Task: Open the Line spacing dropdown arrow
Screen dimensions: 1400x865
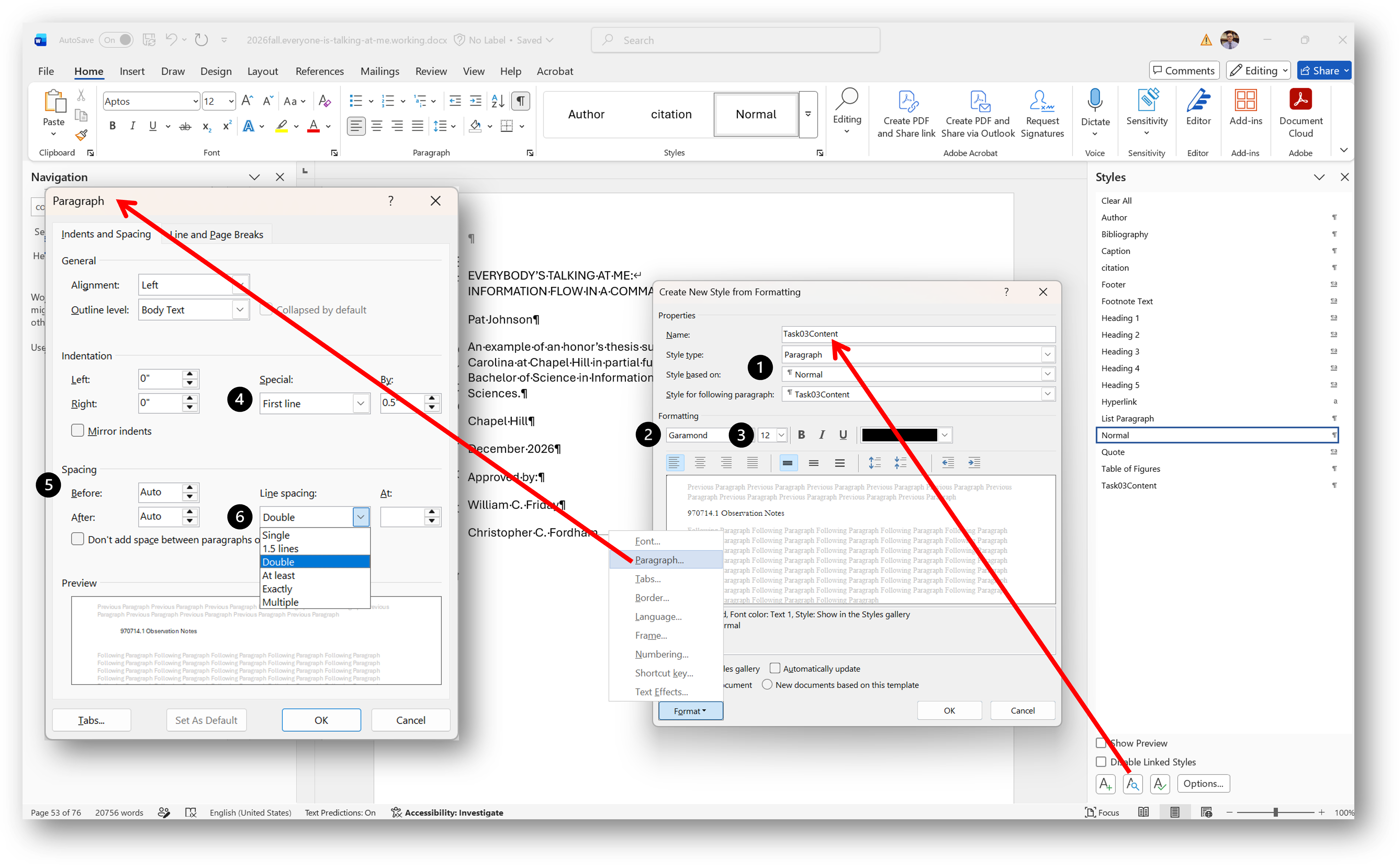Action: coord(360,517)
